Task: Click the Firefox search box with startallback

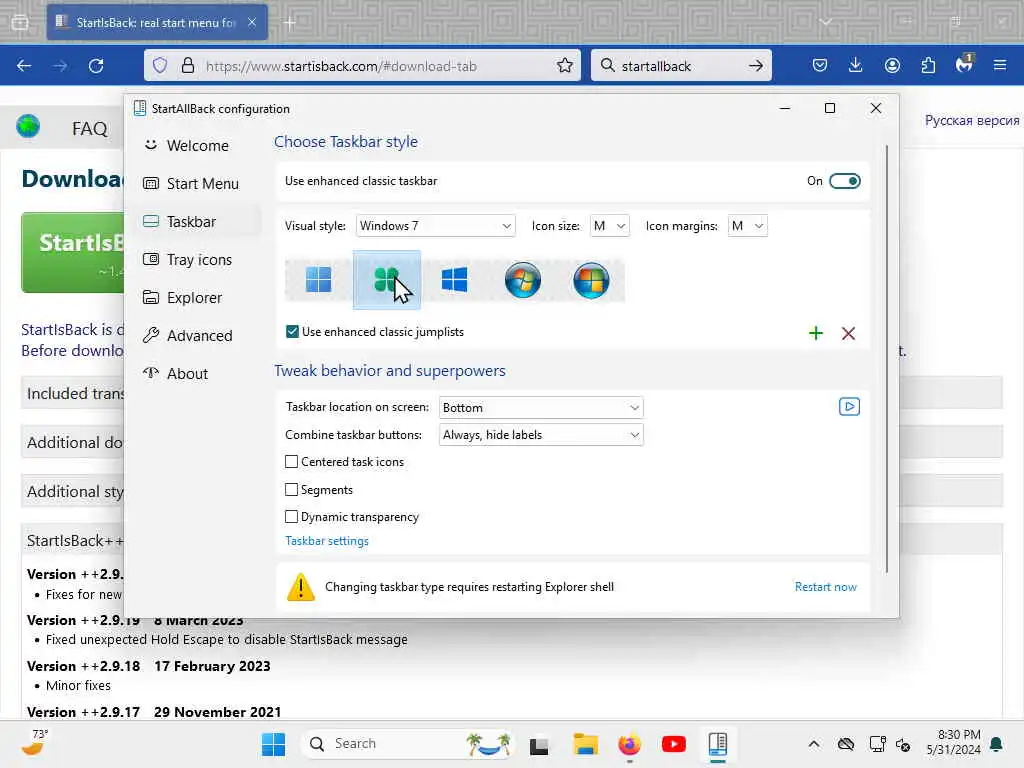Action: (x=679, y=66)
